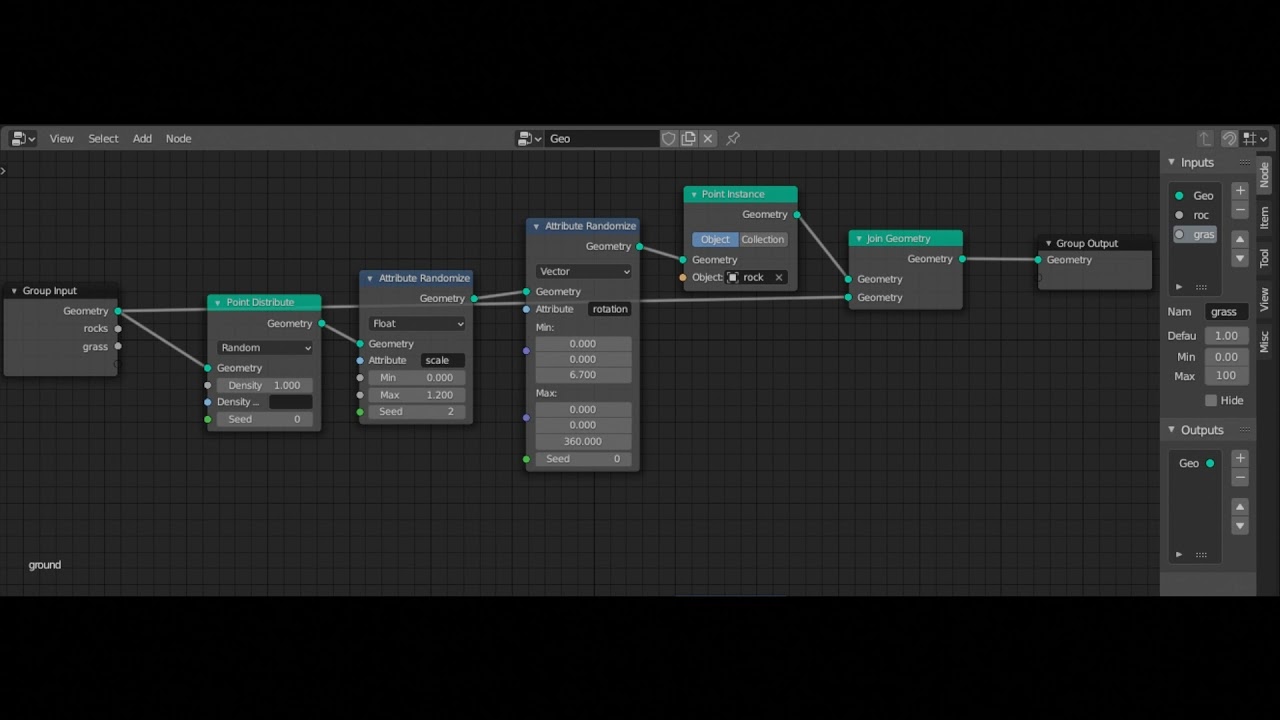Move selected input up with arrow
This screenshot has width=1280, height=720.
coord(1240,239)
